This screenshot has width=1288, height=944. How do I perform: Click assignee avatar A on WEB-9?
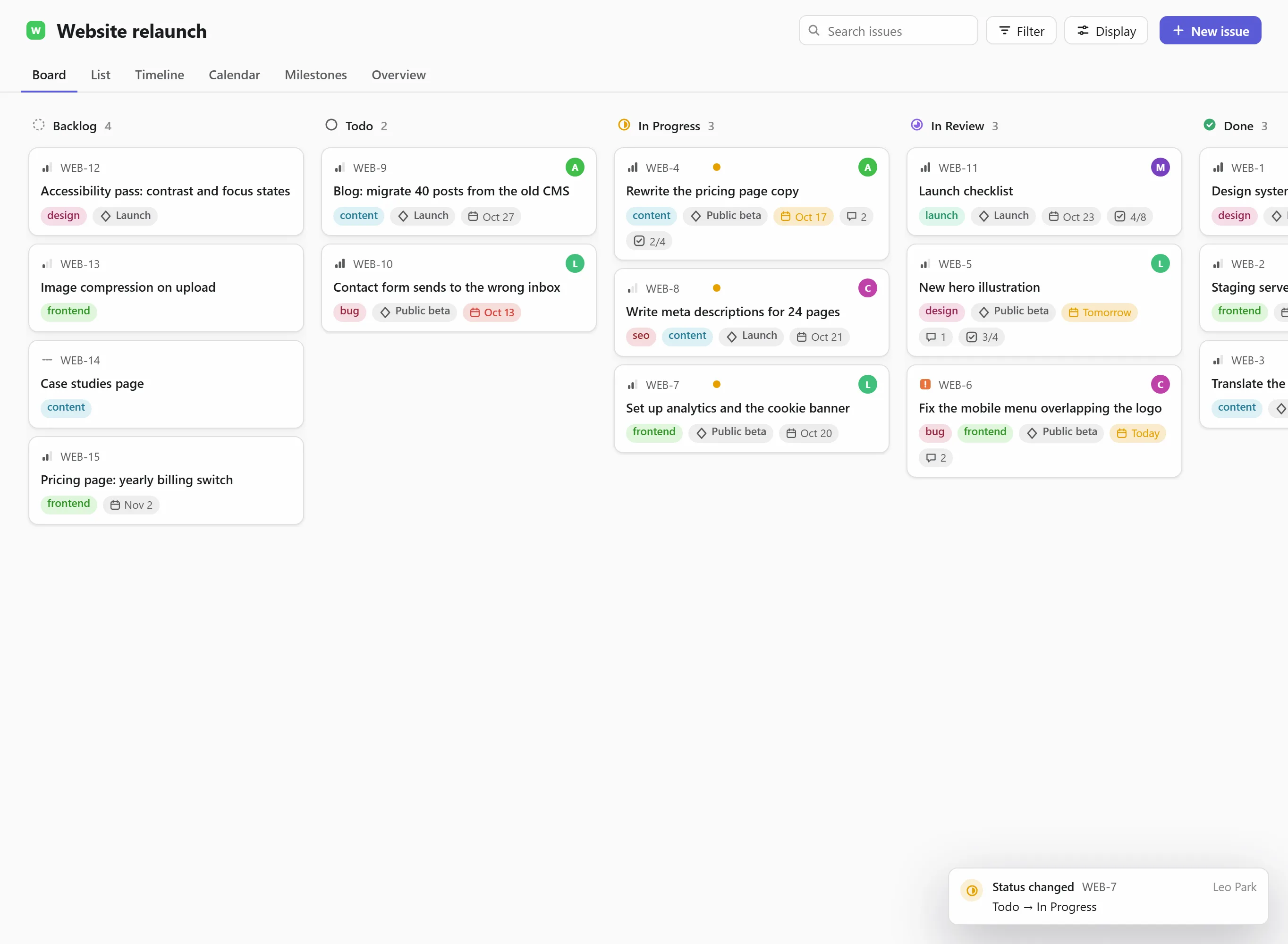pyautogui.click(x=575, y=167)
